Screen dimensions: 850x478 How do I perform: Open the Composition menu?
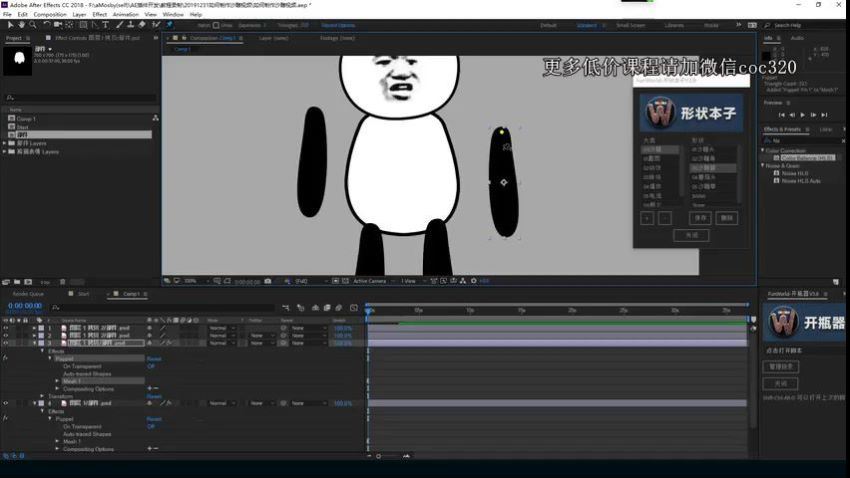(x=50, y=15)
